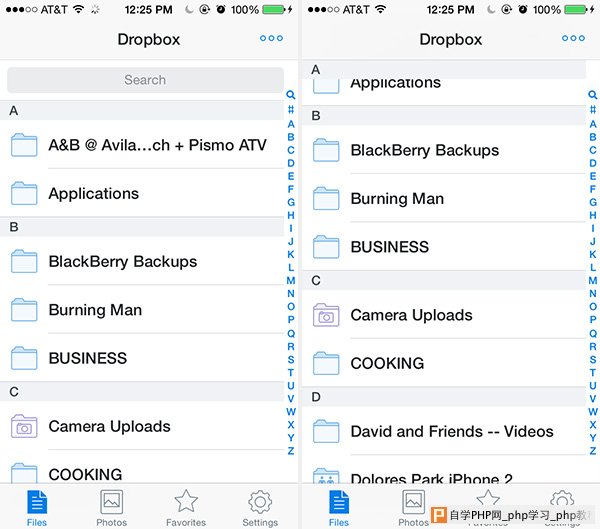Select 'BUSINESS' text in right screen

[x=390, y=247]
